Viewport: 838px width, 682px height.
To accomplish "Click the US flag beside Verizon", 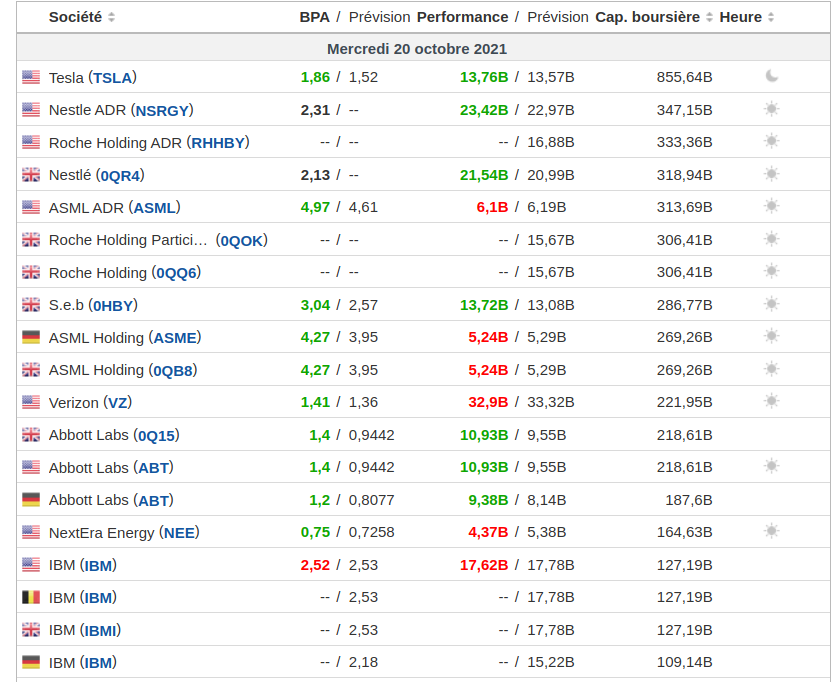I will tap(31, 402).
